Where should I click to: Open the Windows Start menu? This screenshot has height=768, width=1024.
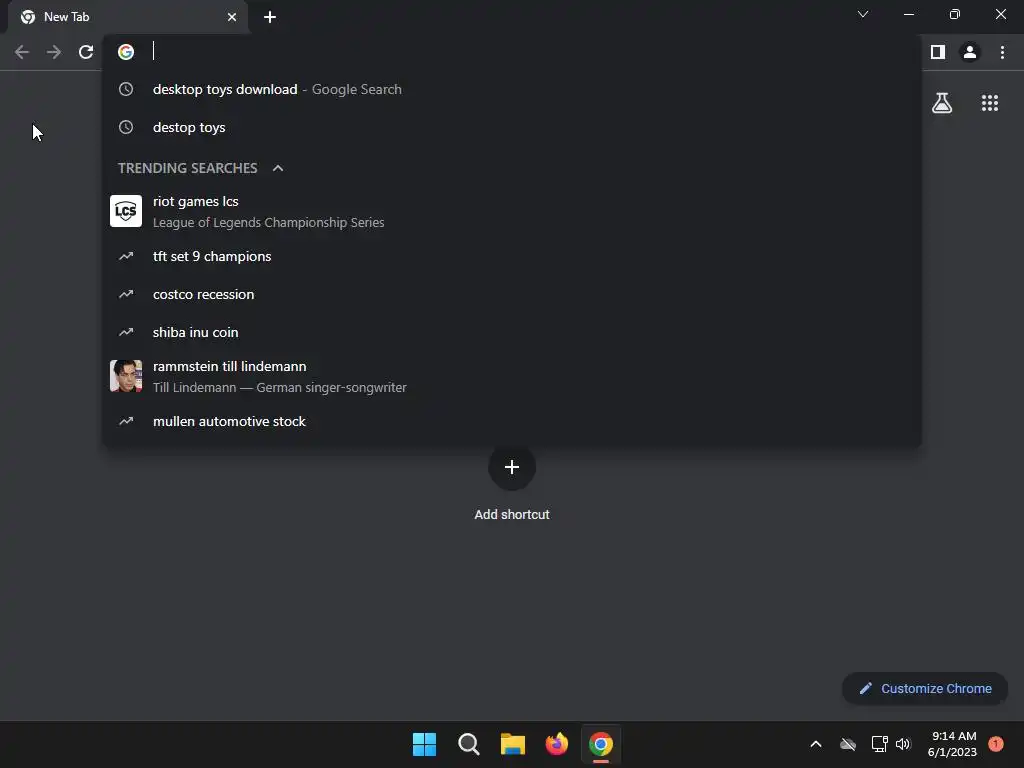424,744
